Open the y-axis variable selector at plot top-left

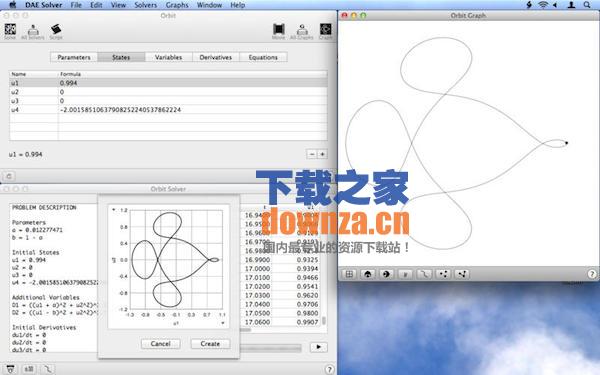pos(114,210)
